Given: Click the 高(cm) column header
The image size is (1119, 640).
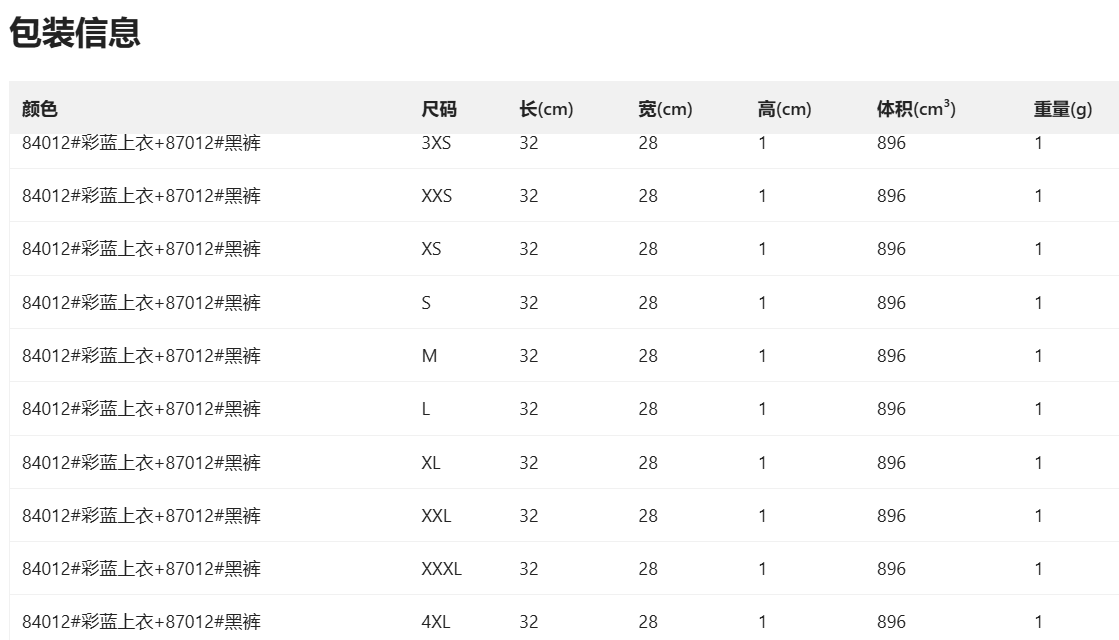Looking at the screenshot, I should coord(784,109).
